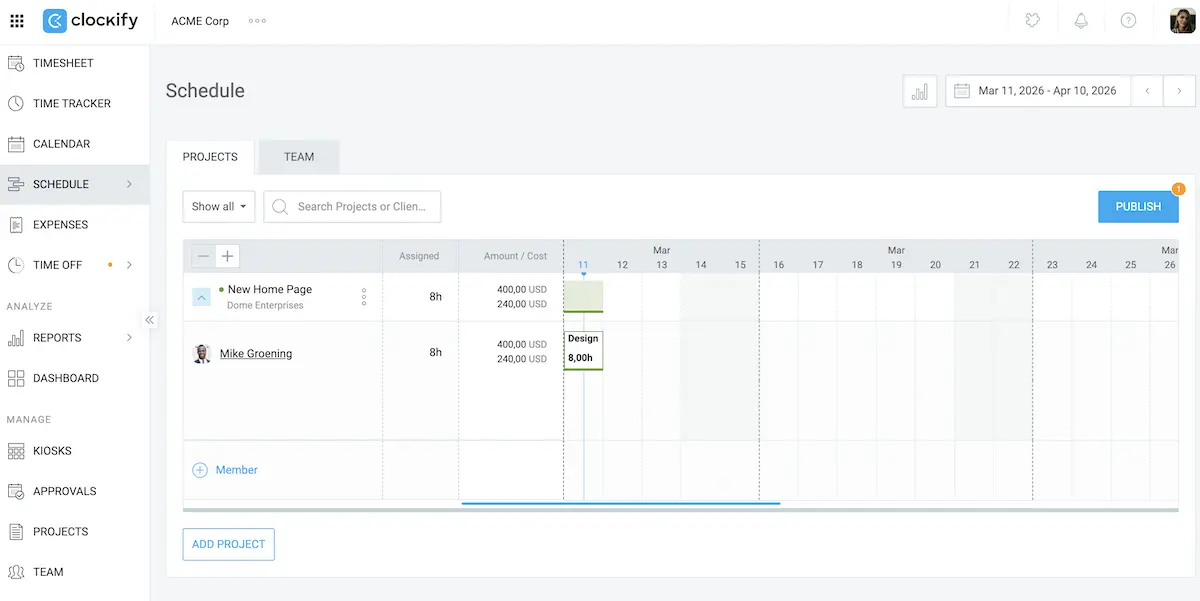Click the Add Project button

(x=228, y=545)
